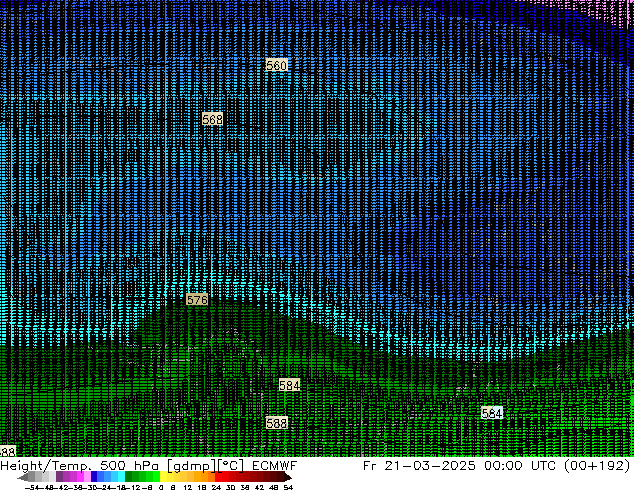Click the 576 height contour label
Screen dimensions: 634x490
tap(197, 300)
